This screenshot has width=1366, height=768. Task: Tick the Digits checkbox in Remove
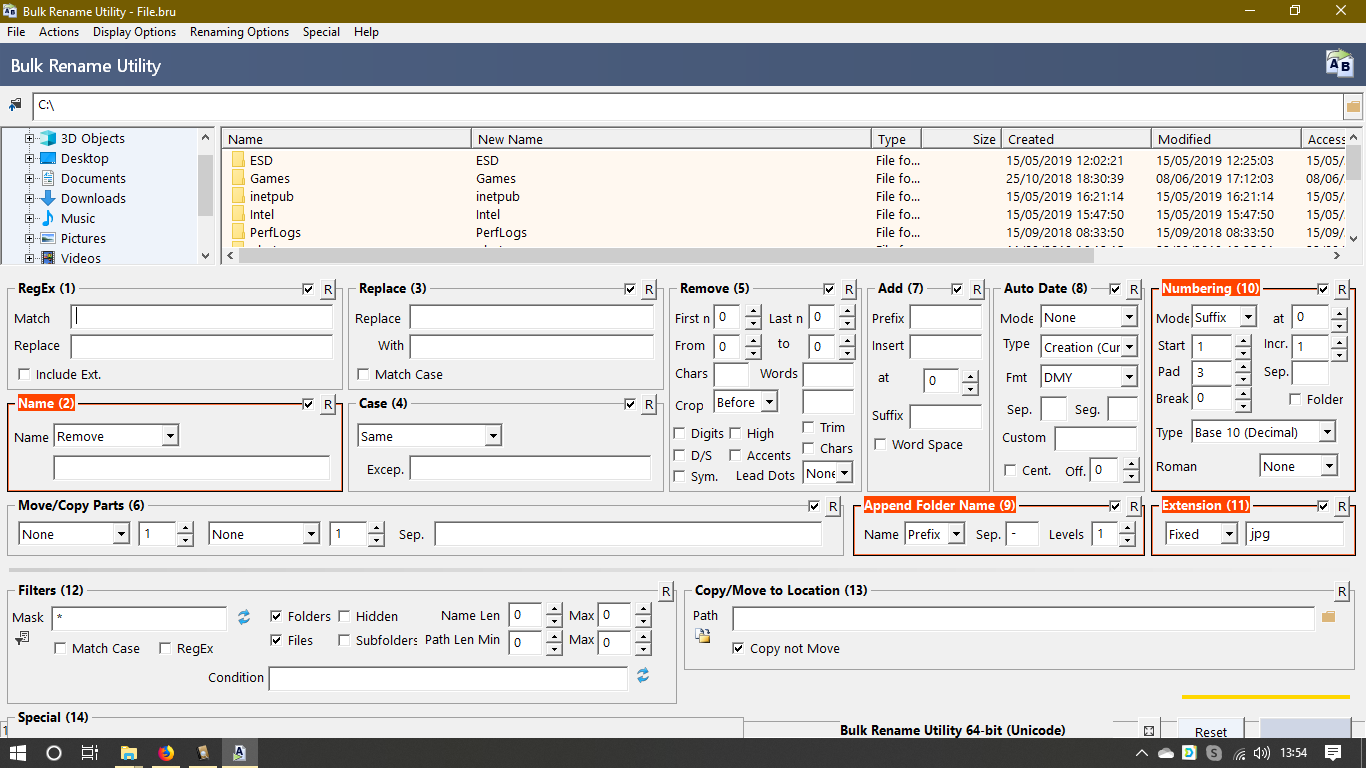point(680,434)
